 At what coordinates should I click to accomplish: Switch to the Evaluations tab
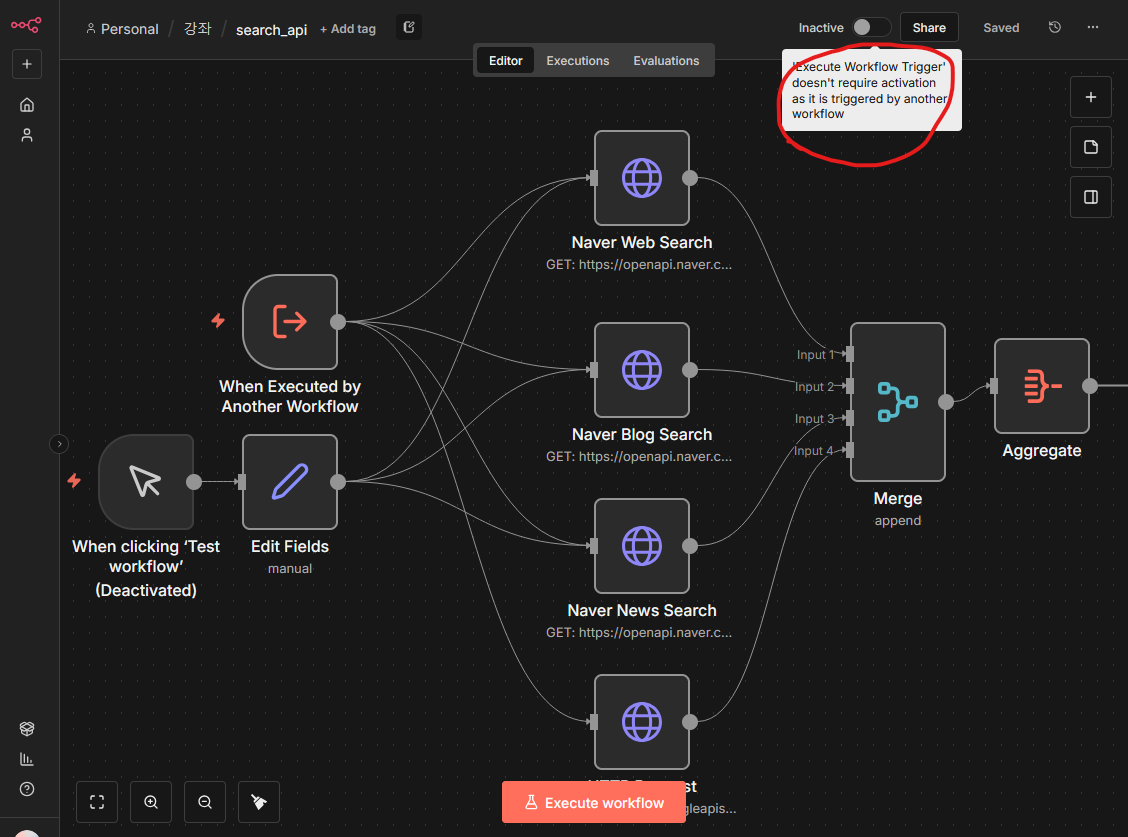[x=666, y=60]
